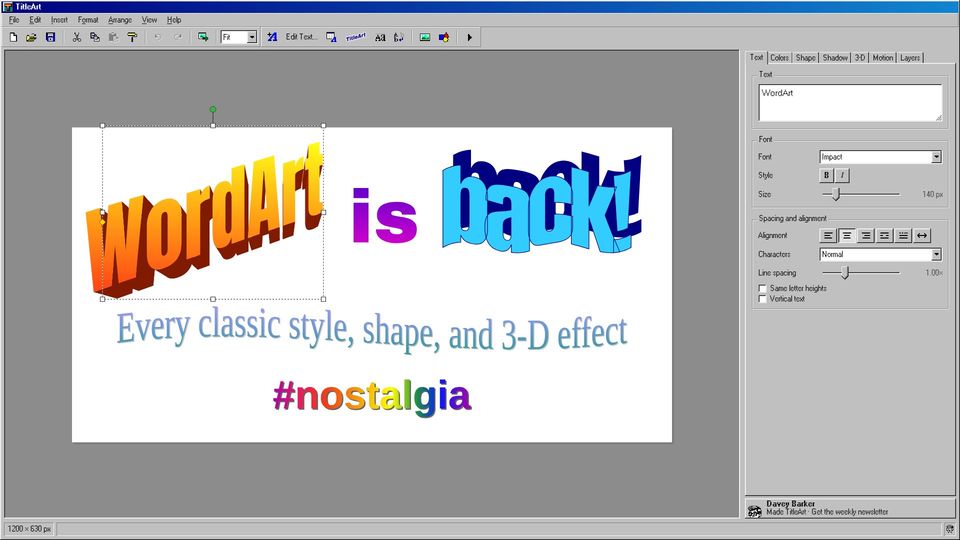This screenshot has height=540, width=960.
Task: Select the '#nostalgia' rainbow text
Action: pos(372,397)
